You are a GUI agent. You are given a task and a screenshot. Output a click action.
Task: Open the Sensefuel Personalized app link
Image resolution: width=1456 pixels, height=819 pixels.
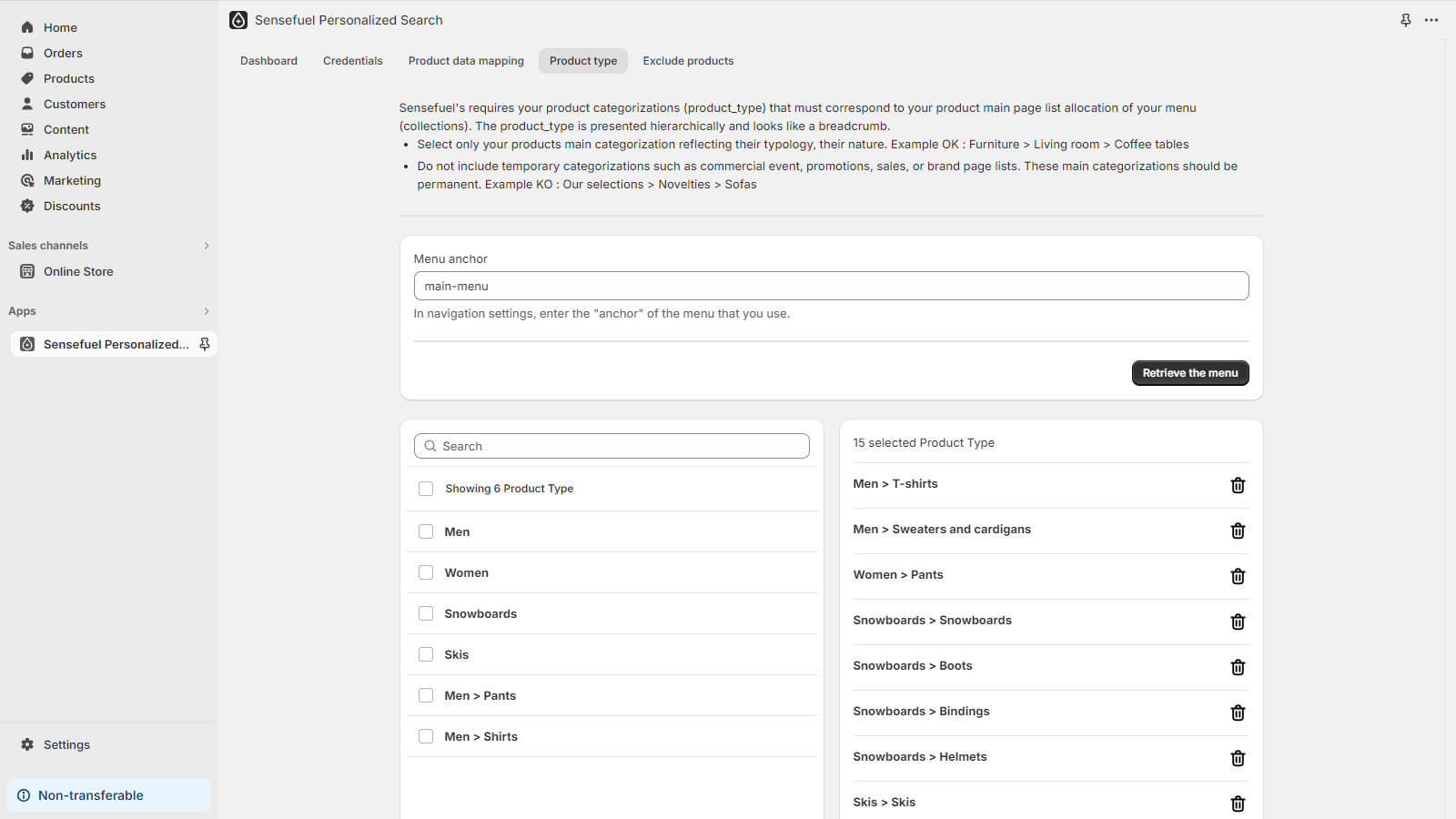tap(116, 344)
